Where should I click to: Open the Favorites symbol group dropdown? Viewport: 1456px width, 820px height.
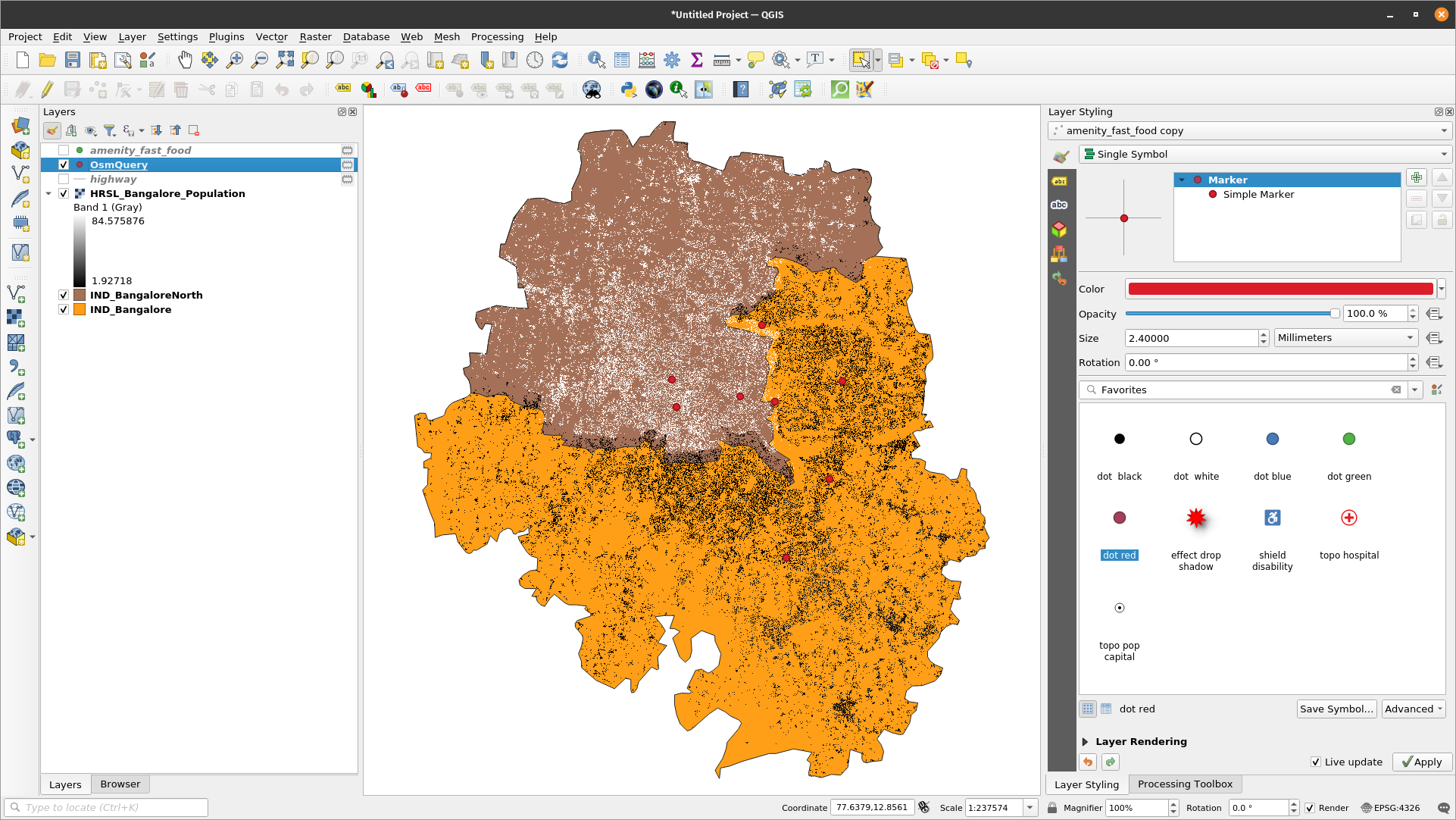(1414, 390)
